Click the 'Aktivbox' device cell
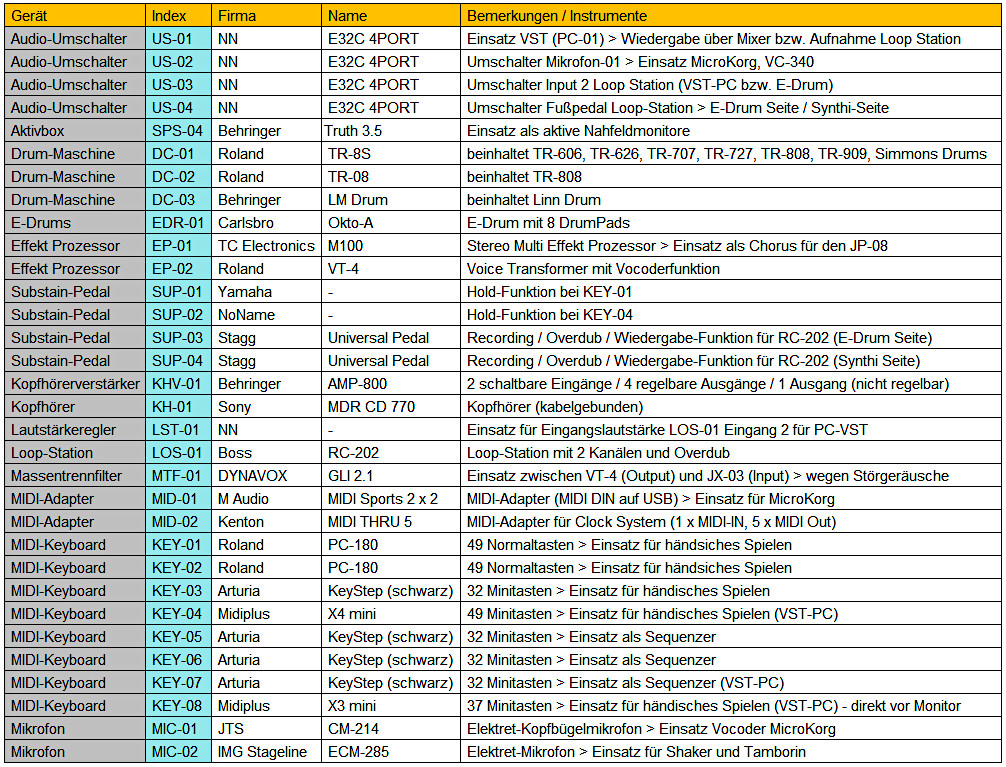The height and width of the screenshot is (767, 1006). pos(75,131)
